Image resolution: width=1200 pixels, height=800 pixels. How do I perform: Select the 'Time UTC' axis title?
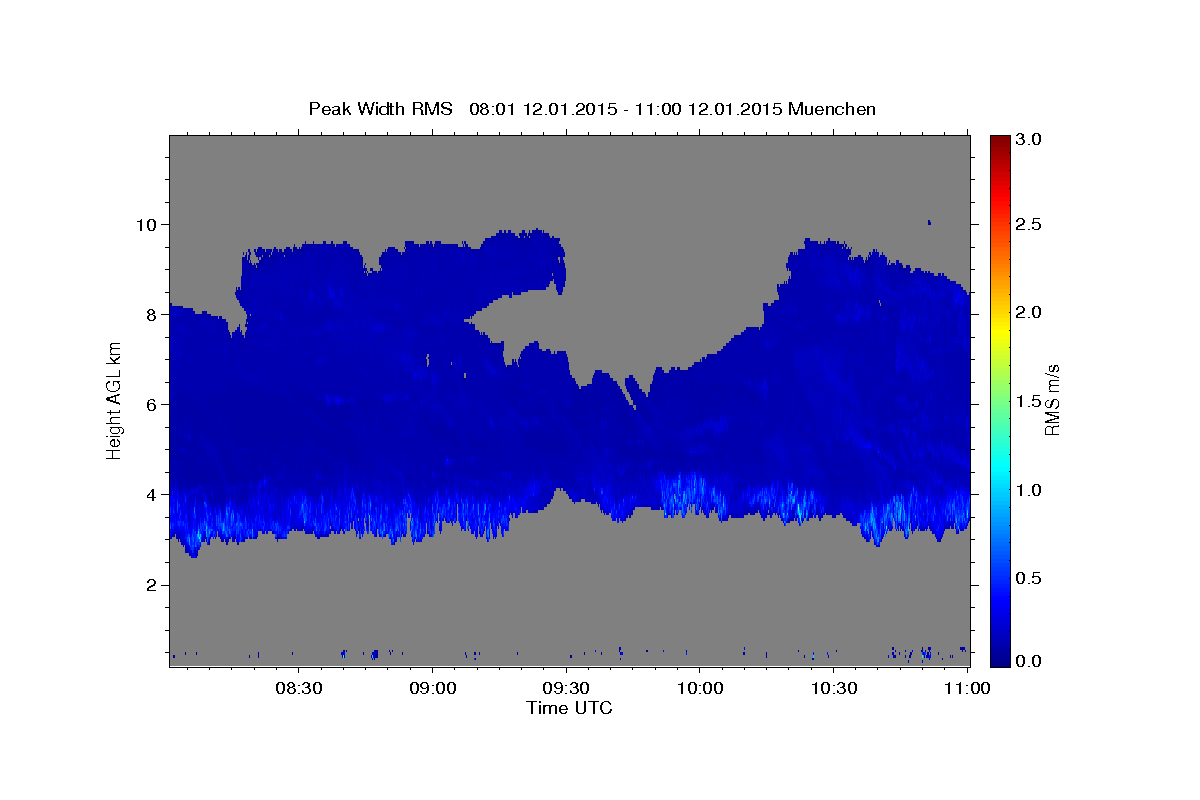[x=569, y=709]
